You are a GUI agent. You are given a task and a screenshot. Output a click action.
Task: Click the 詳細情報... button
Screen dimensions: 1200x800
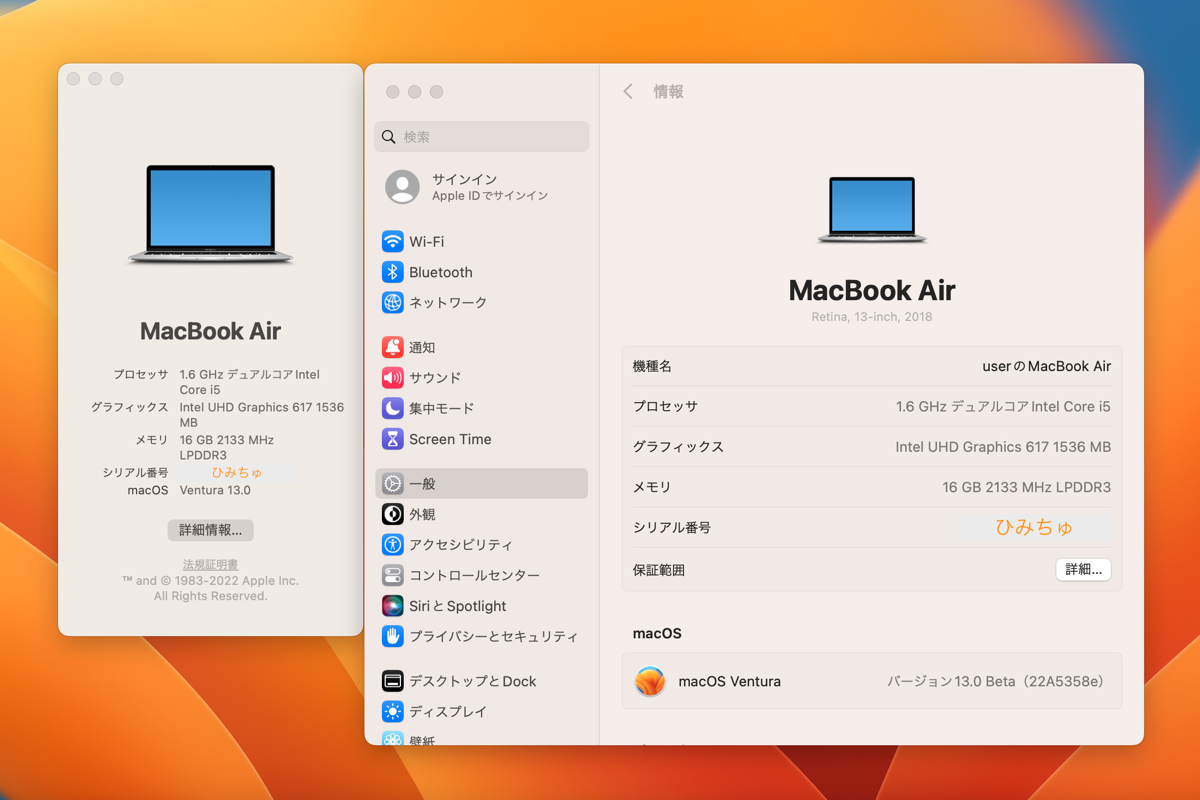coord(210,530)
